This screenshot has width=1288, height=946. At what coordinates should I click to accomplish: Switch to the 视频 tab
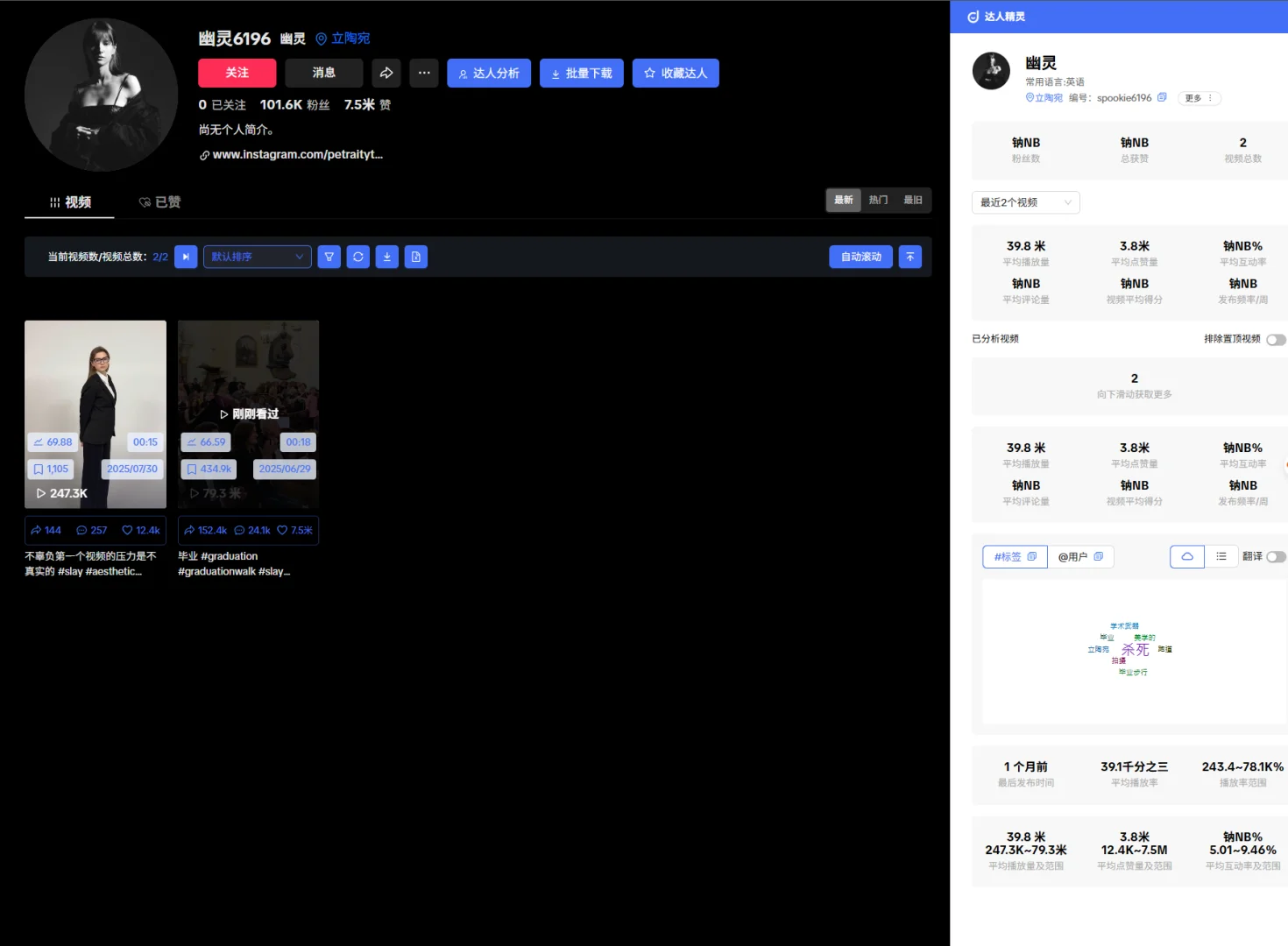point(70,202)
